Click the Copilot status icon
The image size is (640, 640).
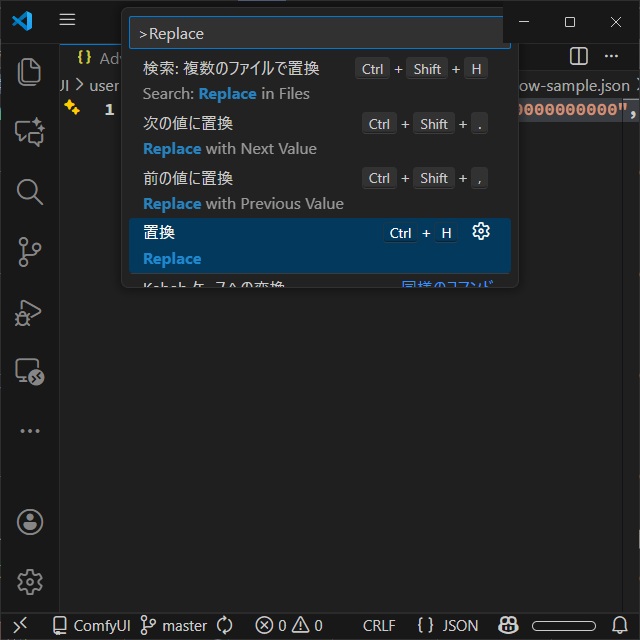coord(510,626)
